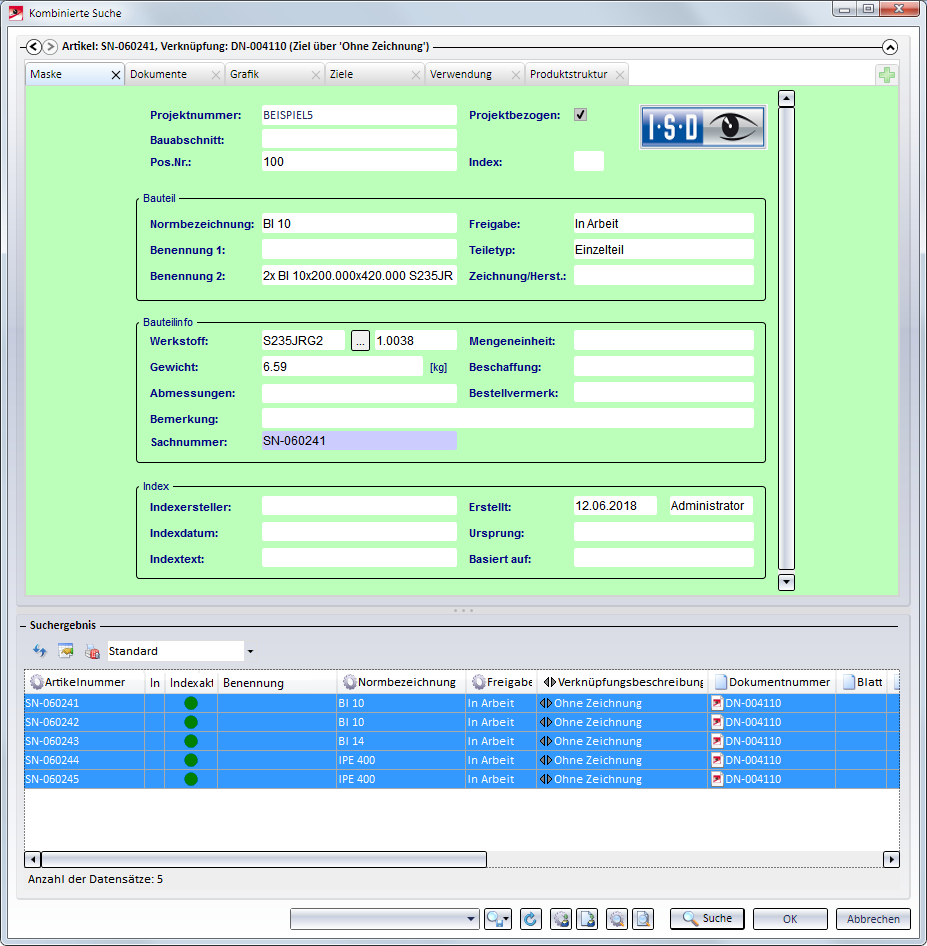The image size is (927, 946).
Task: Click the swap arrows icon in Suchergebnis toolbar
Action: click(40, 651)
